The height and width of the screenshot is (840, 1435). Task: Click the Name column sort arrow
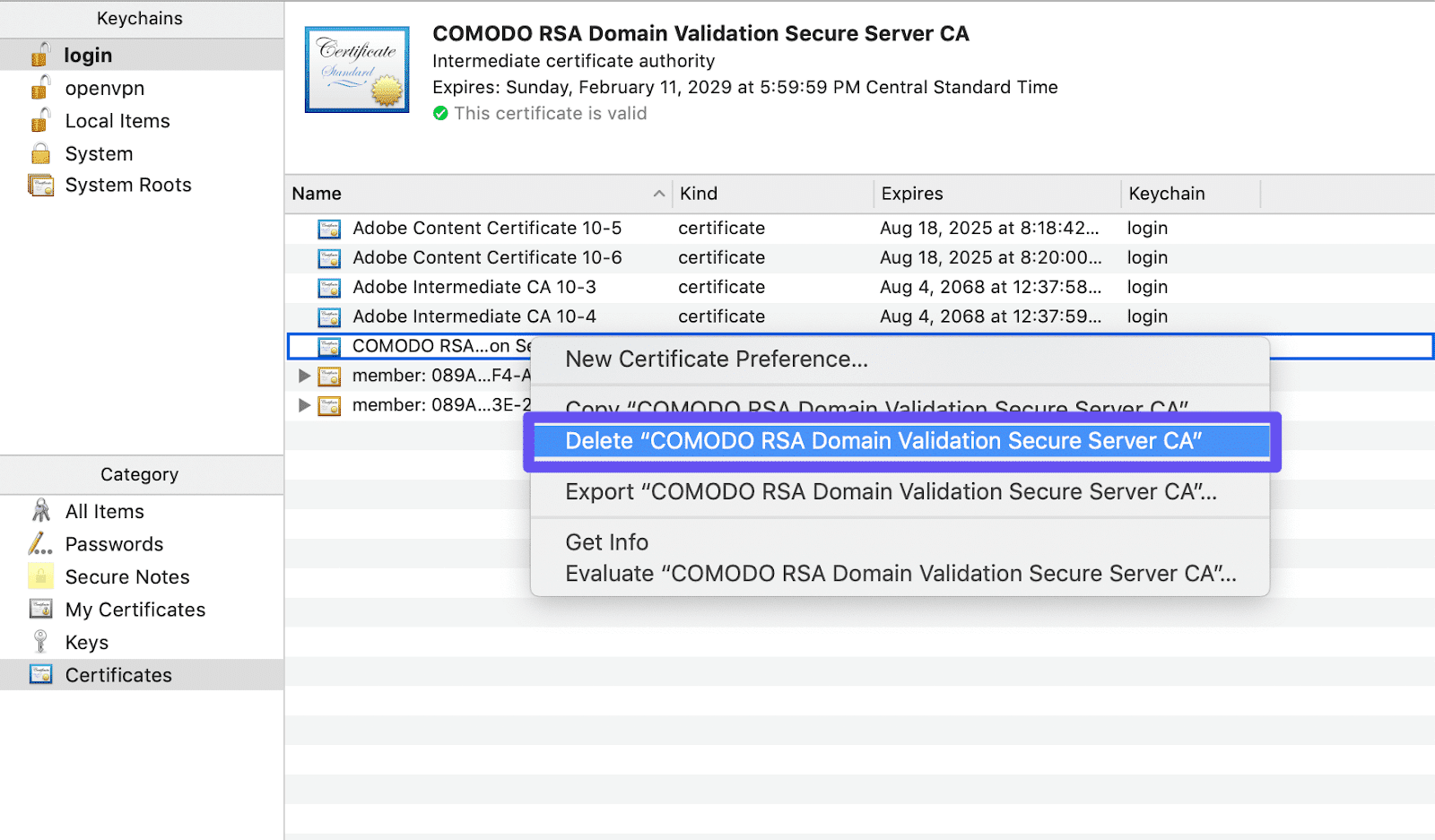coord(659,194)
